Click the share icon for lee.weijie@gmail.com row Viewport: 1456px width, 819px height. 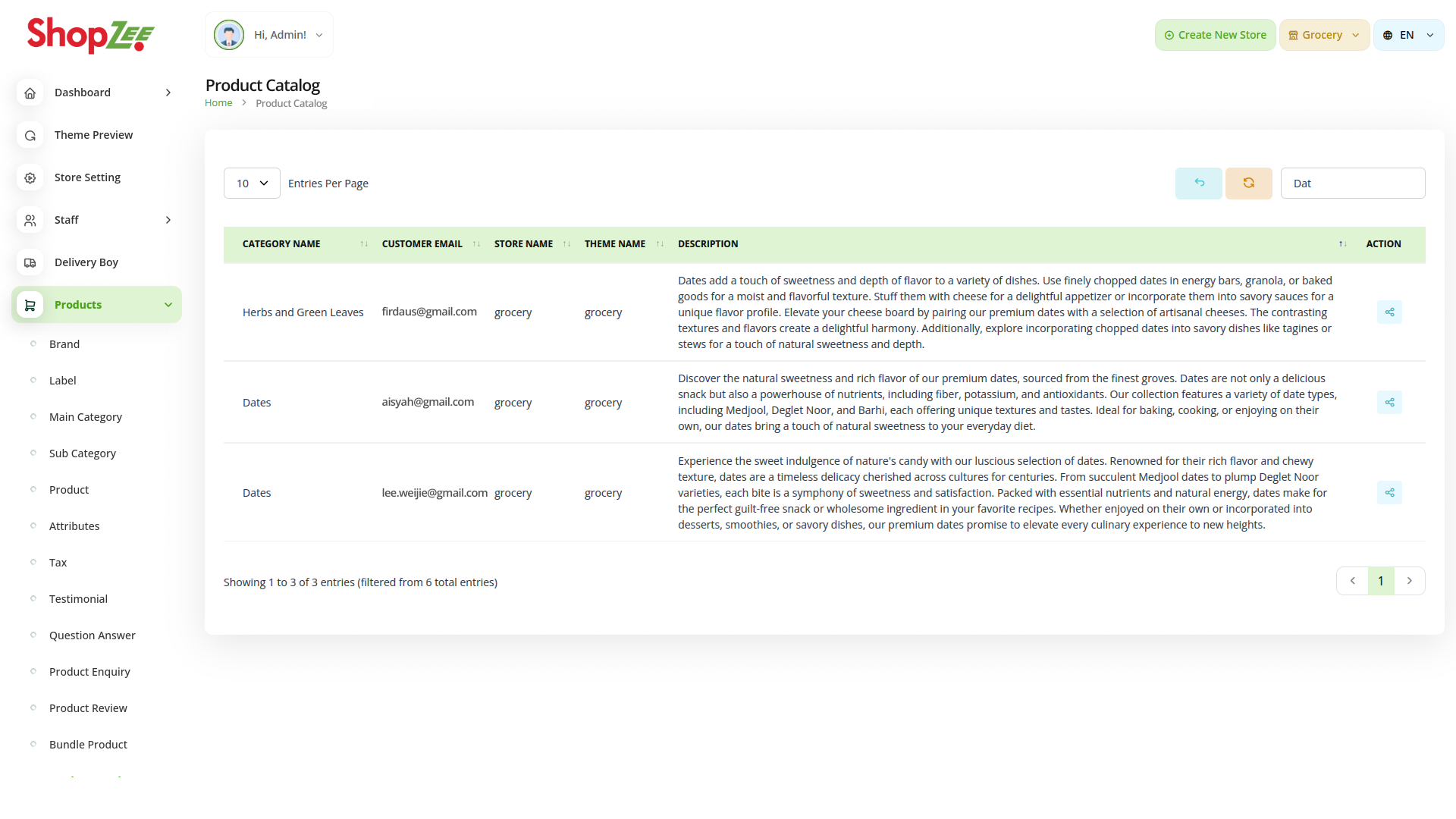tap(1389, 493)
